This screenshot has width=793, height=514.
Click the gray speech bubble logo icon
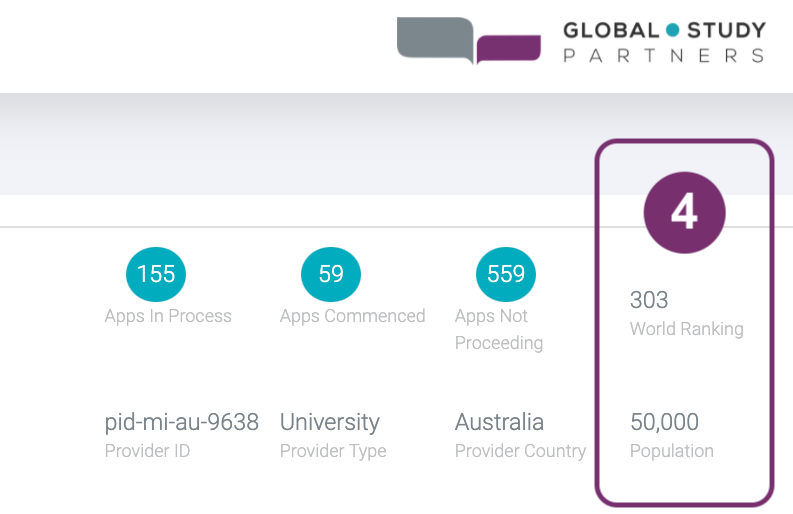[434, 38]
